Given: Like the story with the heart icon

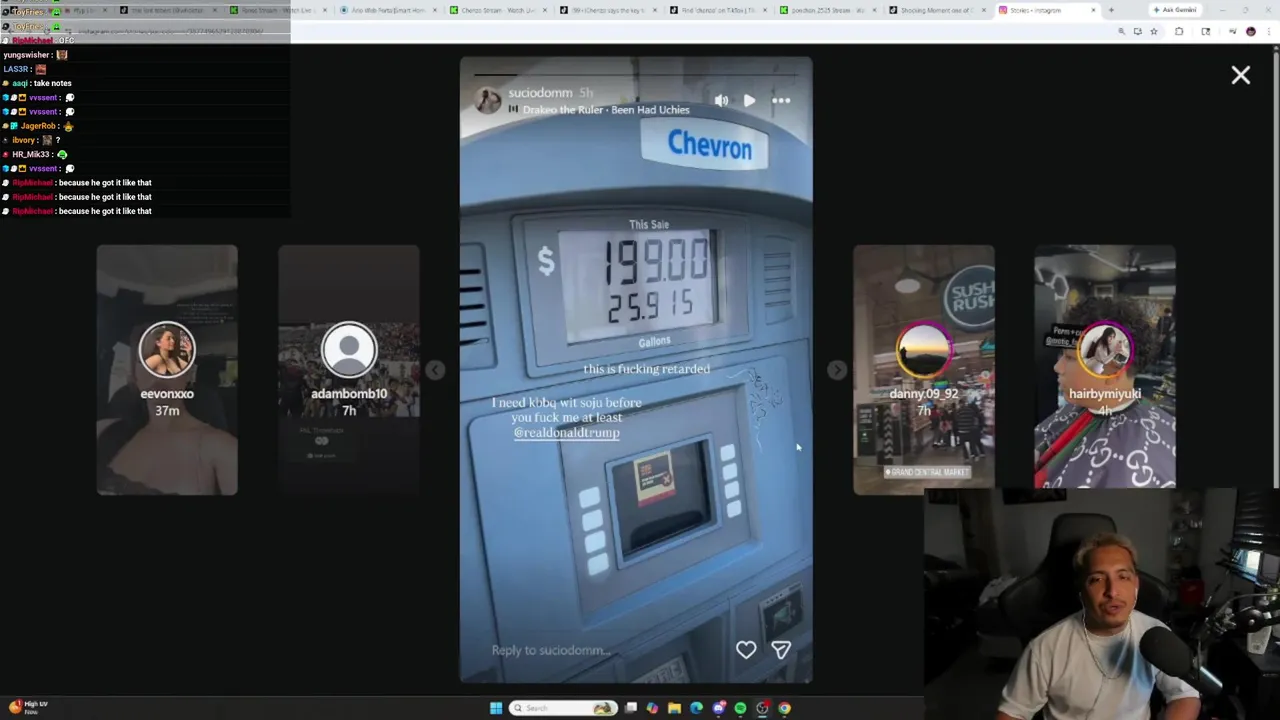Looking at the screenshot, I should click(746, 650).
